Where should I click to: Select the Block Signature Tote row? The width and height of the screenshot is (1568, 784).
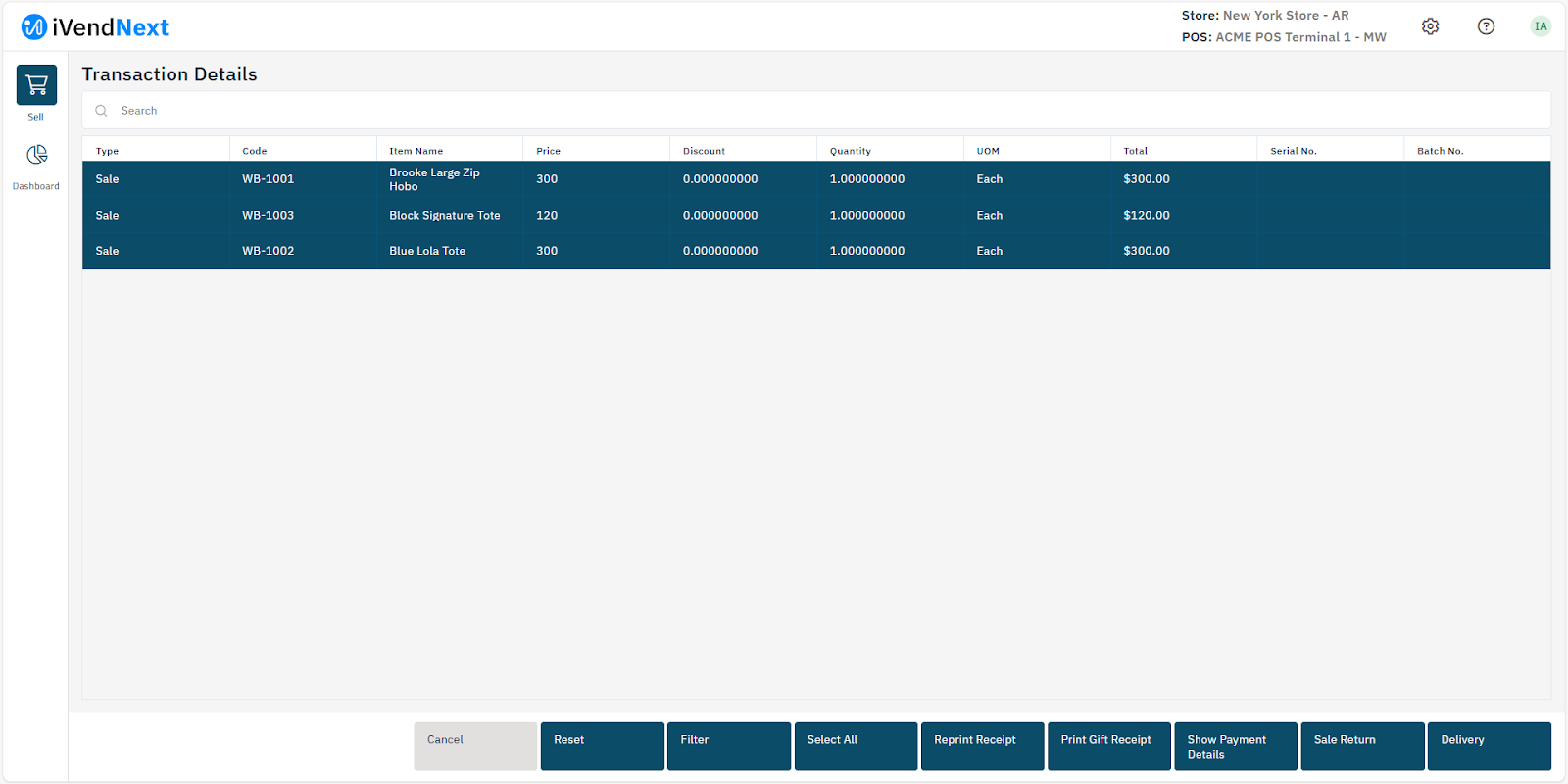point(444,216)
